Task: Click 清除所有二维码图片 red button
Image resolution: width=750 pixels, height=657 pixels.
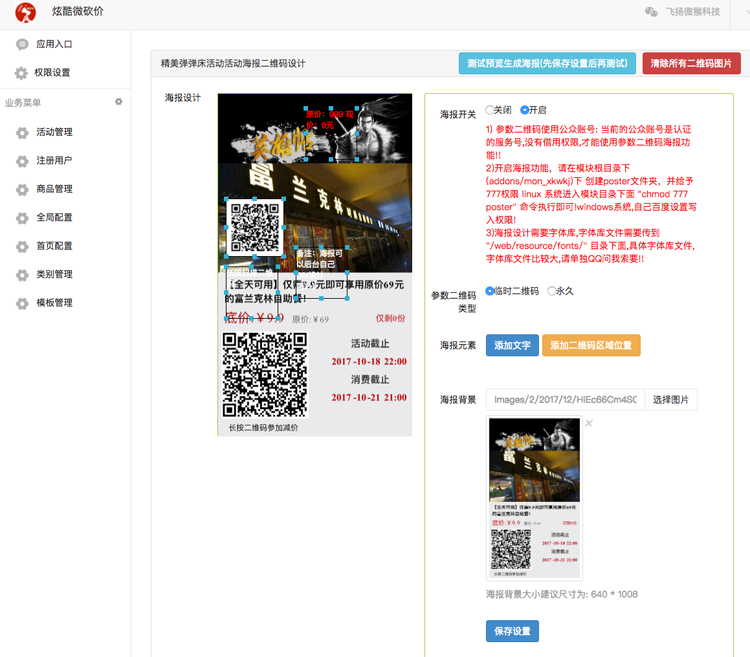Action: click(691, 64)
